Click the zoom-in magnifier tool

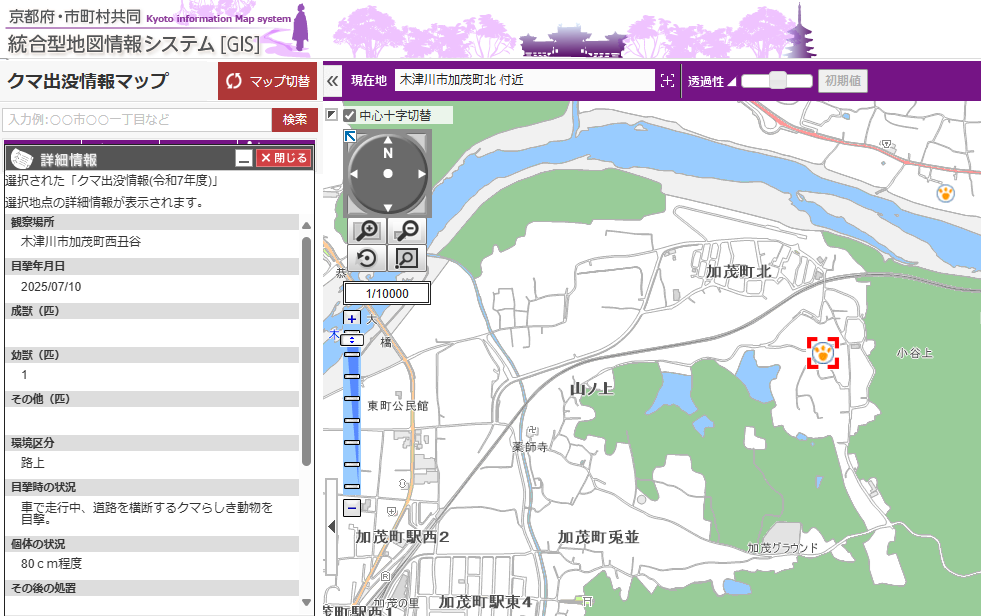pos(366,231)
